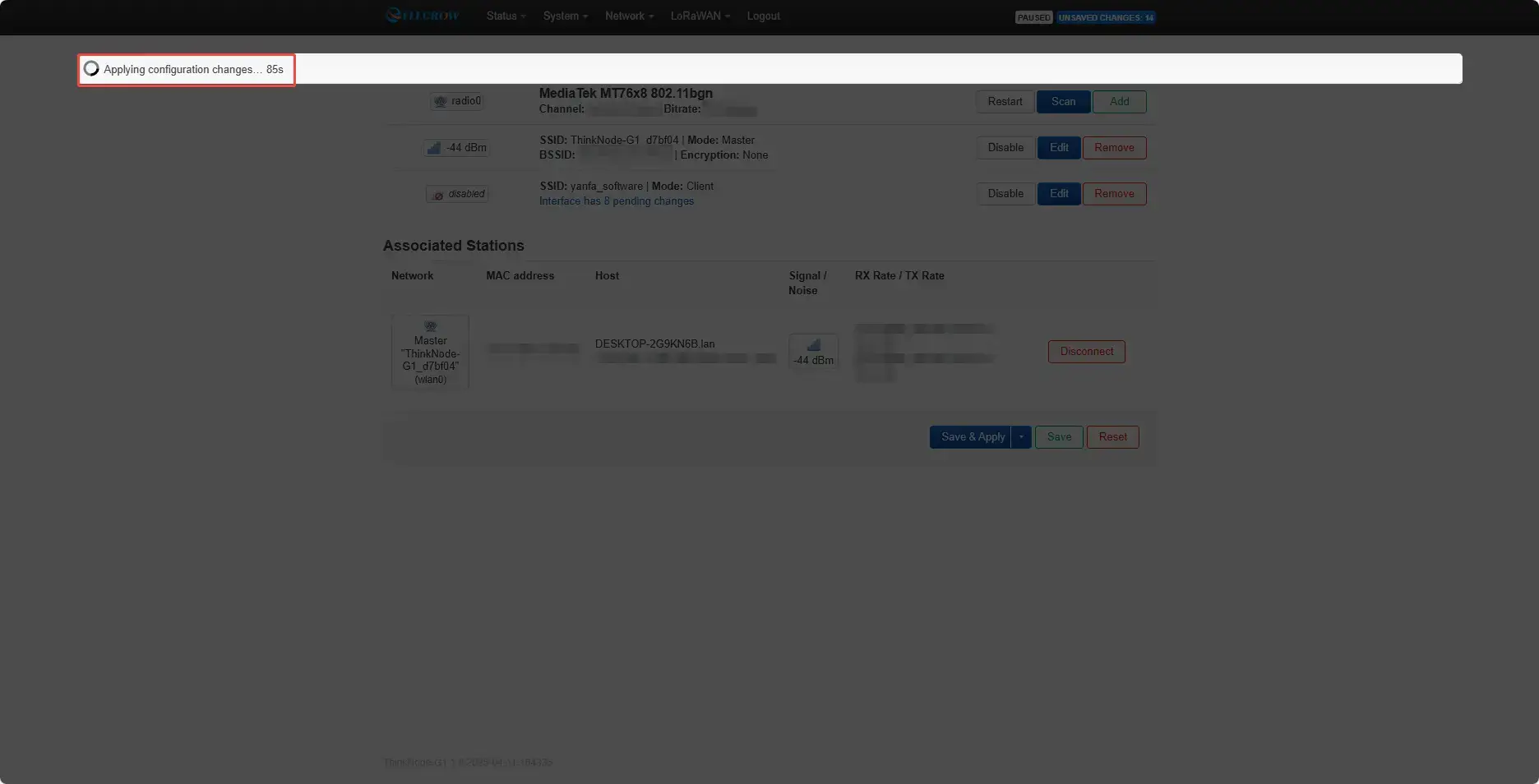The image size is (1539, 784).
Task: Expand the LoRaWAN dropdown menu
Action: click(699, 16)
